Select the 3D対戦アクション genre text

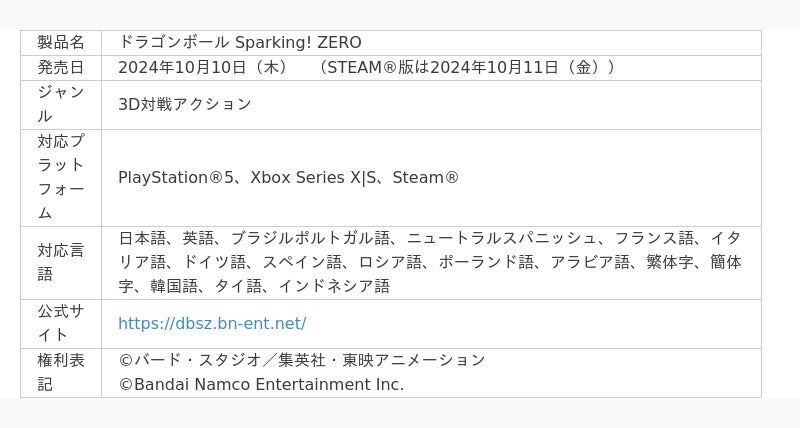click(185, 104)
